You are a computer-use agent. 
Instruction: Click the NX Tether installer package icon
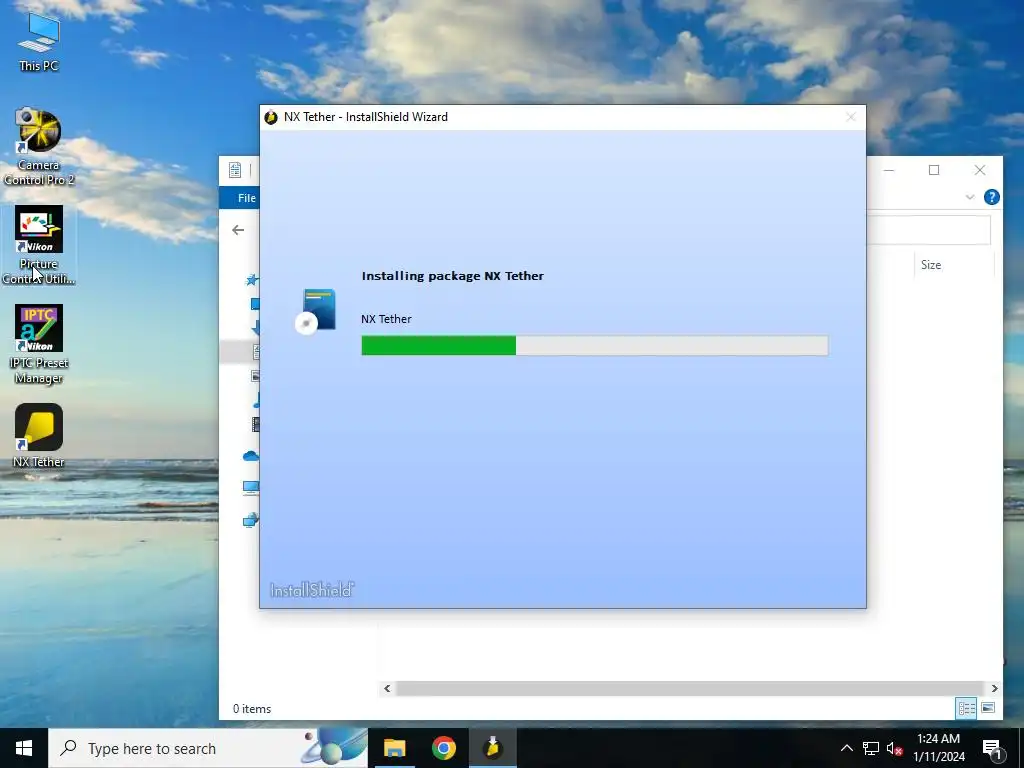(x=315, y=312)
